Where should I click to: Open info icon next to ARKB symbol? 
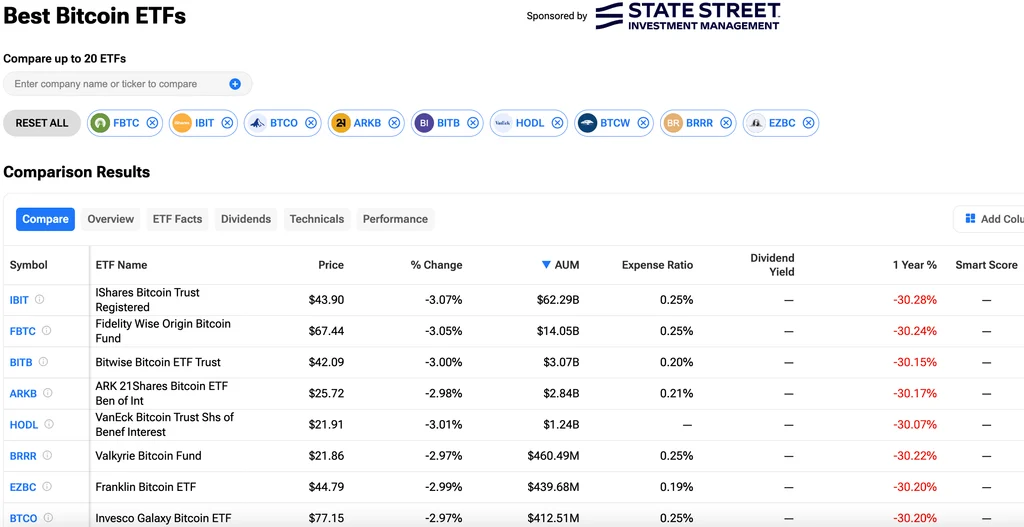tap(48, 392)
